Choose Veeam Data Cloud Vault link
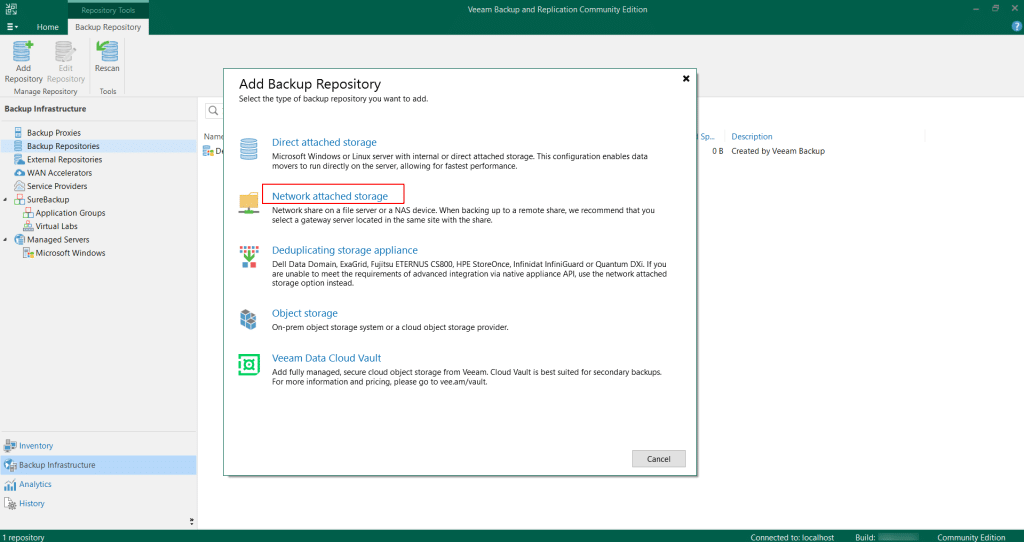 [327, 358]
